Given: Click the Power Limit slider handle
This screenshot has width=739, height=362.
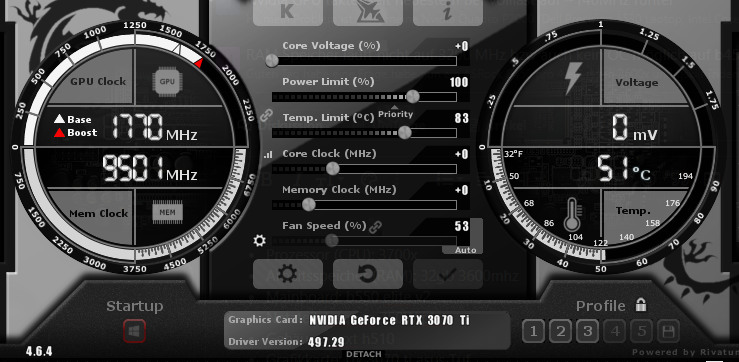Looking at the screenshot, I should pyautogui.click(x=412, y=97).
